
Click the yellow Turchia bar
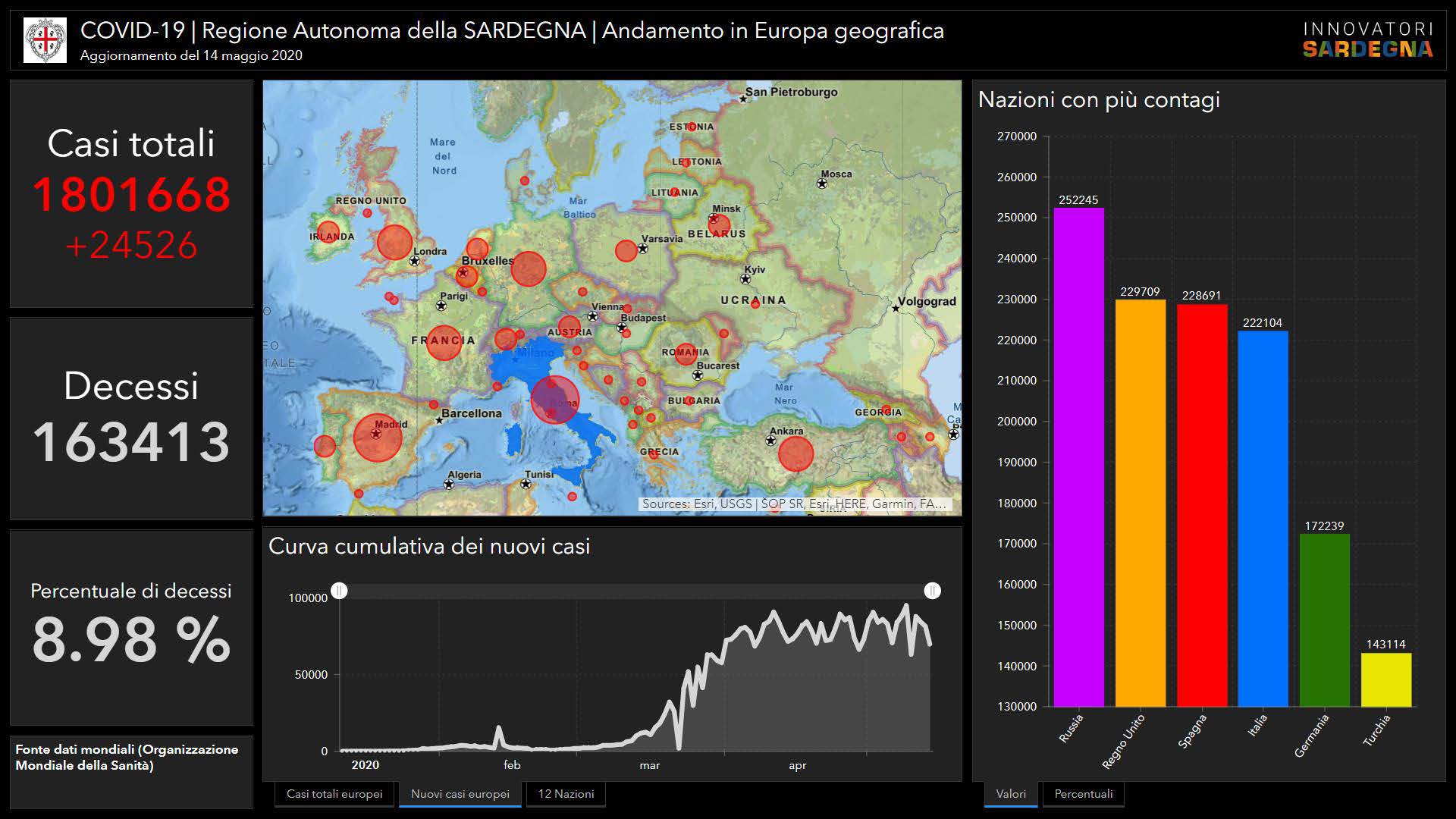1385,679
